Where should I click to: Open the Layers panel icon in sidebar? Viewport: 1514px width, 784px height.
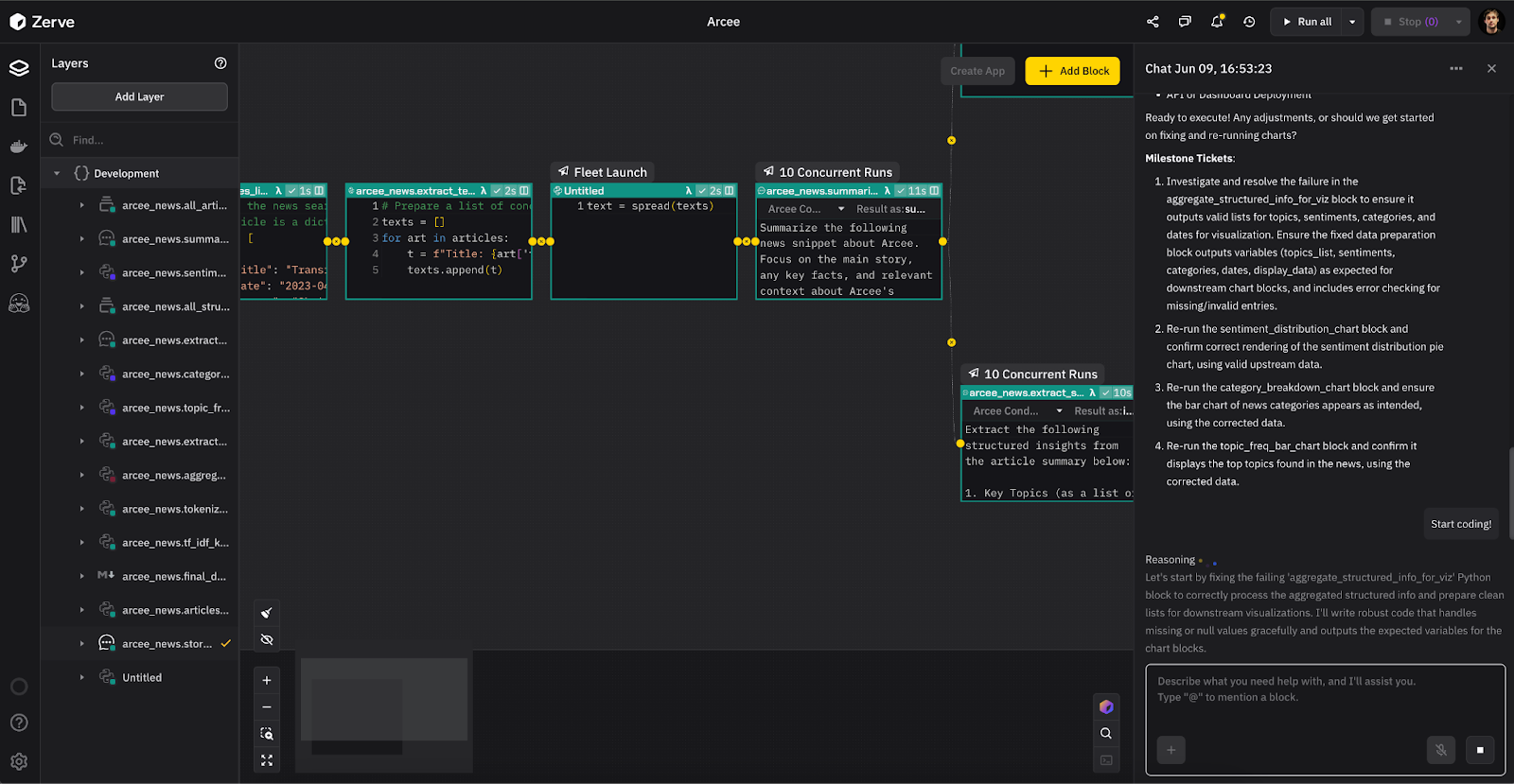click(19, 68)
